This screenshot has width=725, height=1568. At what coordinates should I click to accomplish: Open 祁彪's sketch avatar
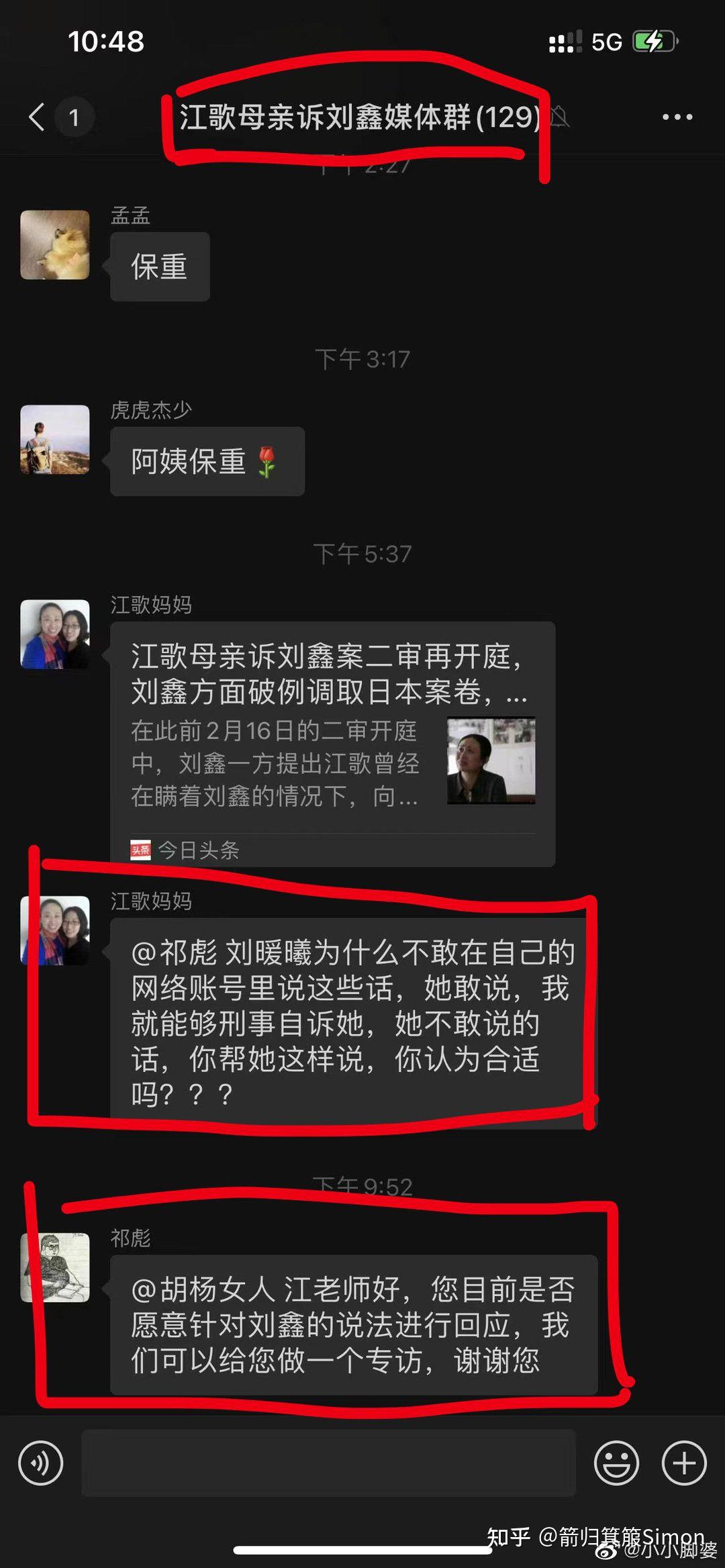[x=55, y=1267]
